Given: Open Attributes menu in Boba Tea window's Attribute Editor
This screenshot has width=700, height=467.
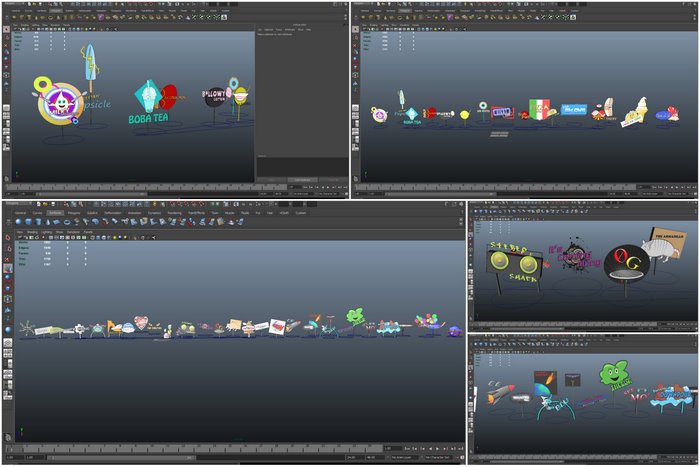Looking at the screenshot, I should pos(290,29).
